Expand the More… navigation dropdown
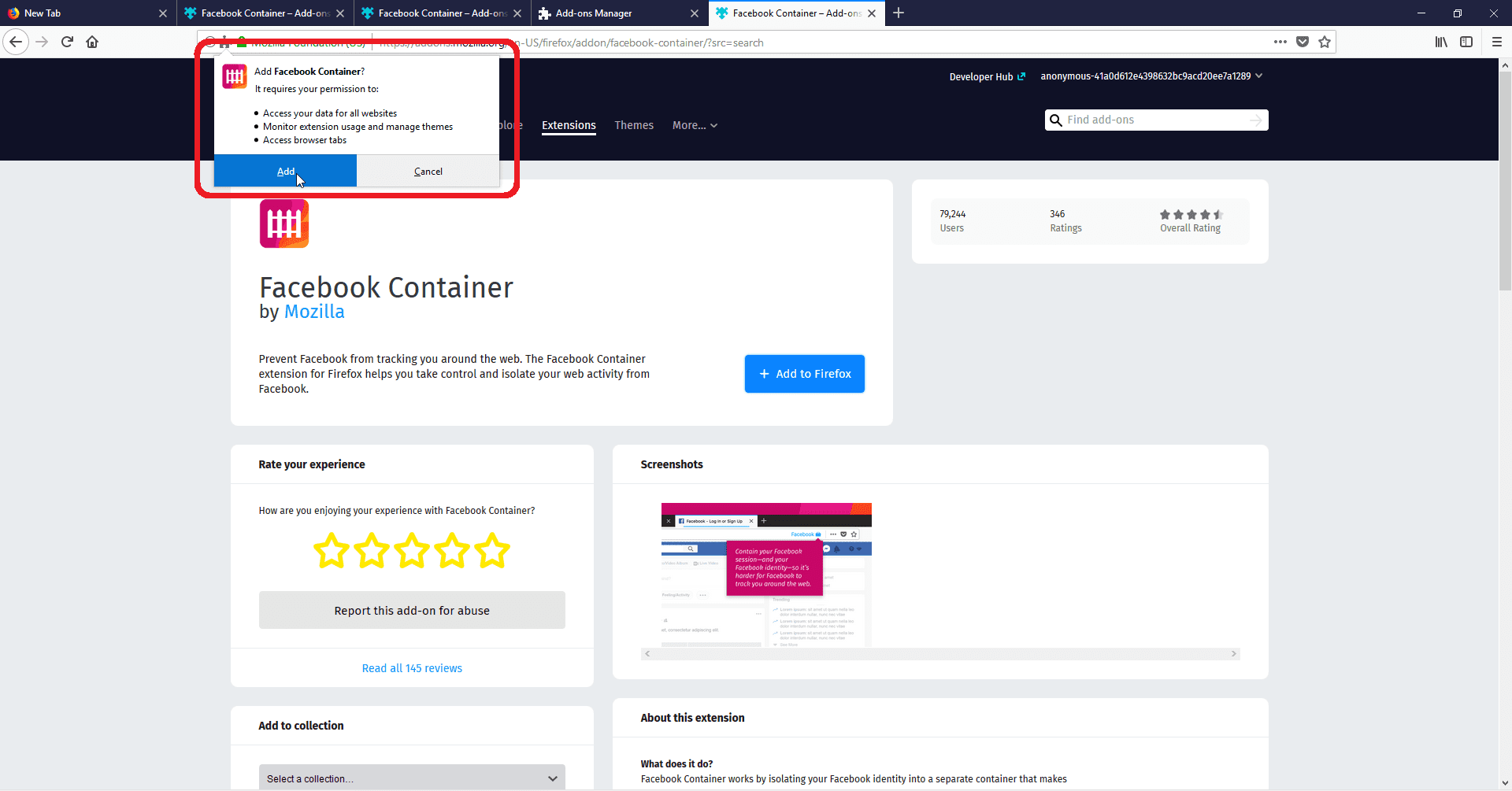The width and height of the screenshot is (1512, 791). click(695, 125)
